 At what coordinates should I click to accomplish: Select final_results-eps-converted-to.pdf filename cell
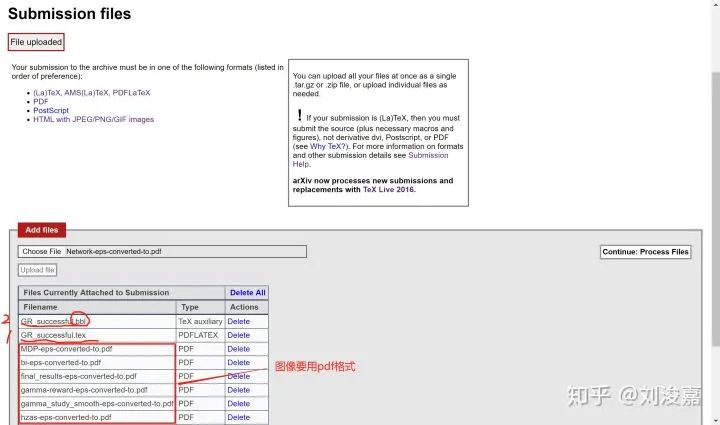[x=97, y=376]
